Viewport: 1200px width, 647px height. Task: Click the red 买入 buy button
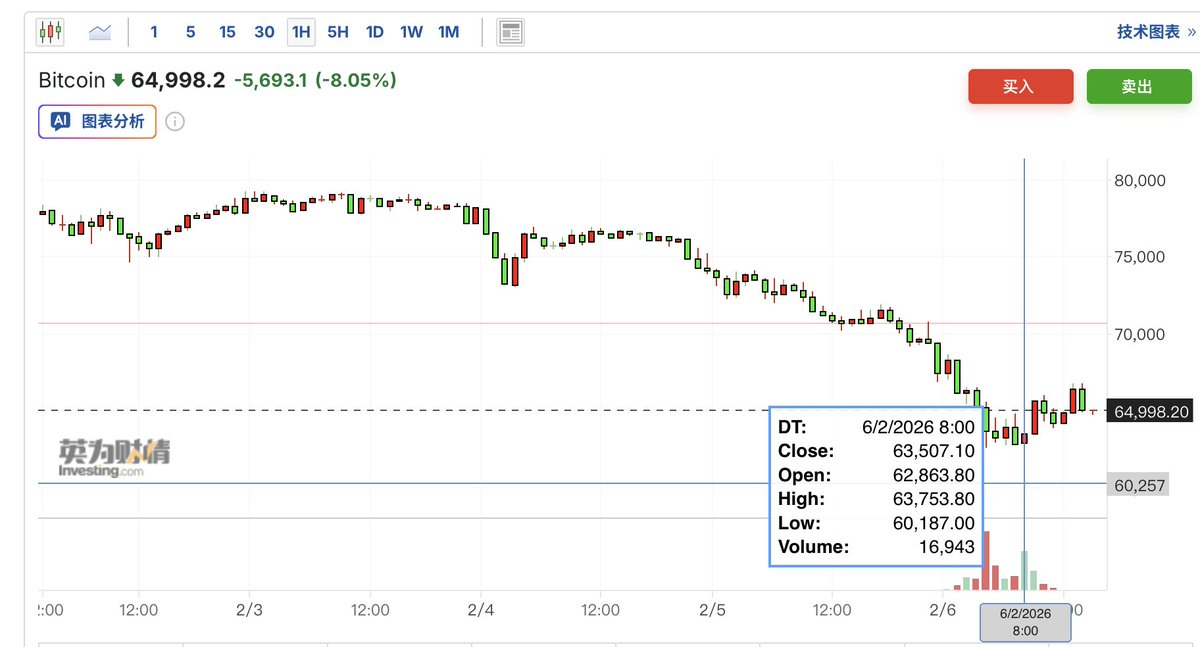pyautogui.click(x=1020, y=87)
